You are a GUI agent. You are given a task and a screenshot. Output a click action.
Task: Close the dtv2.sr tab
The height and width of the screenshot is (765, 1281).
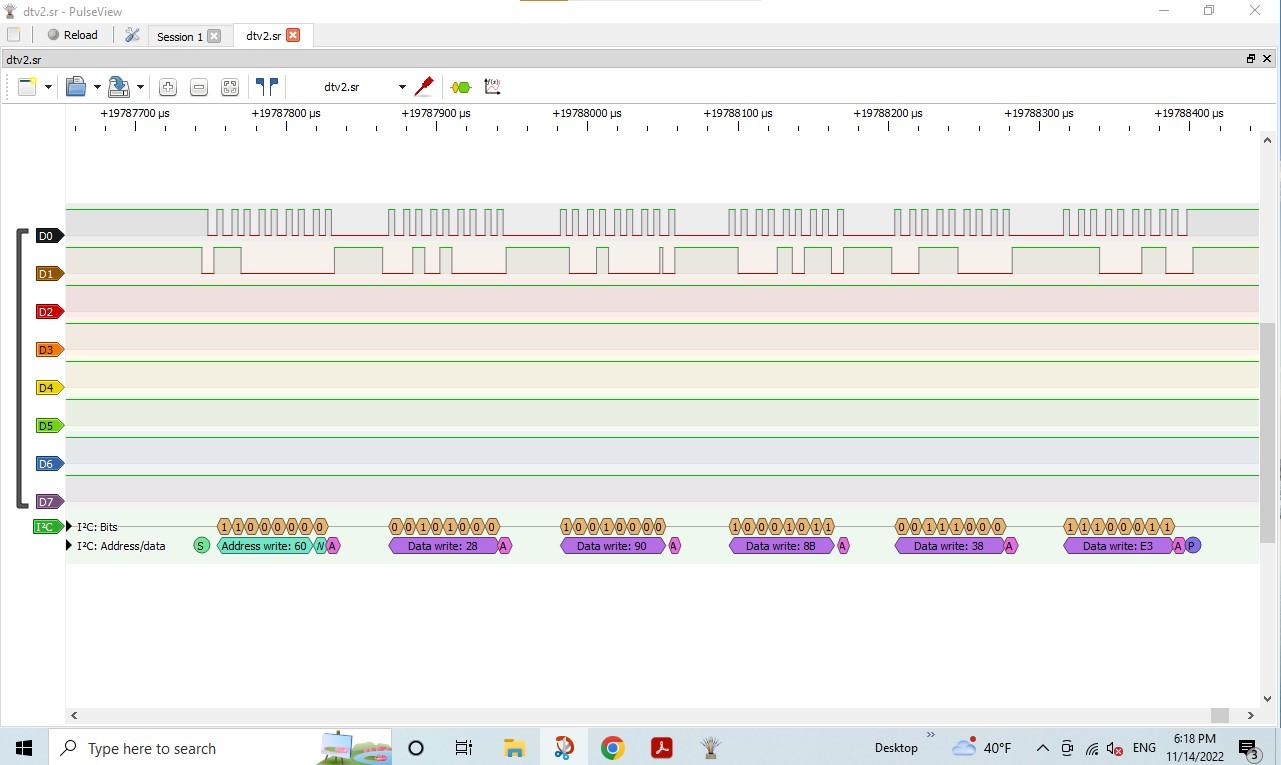(293, 35)
